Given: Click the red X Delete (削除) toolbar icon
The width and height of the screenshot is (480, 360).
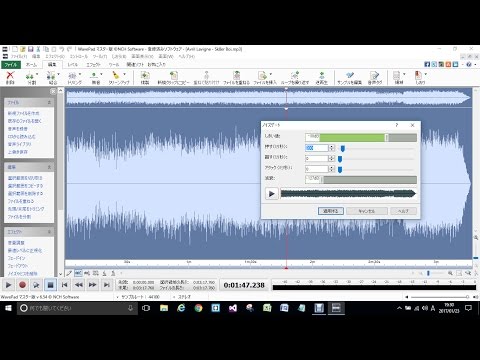Looking at the screenshot, I should click(x=10, y=78).
